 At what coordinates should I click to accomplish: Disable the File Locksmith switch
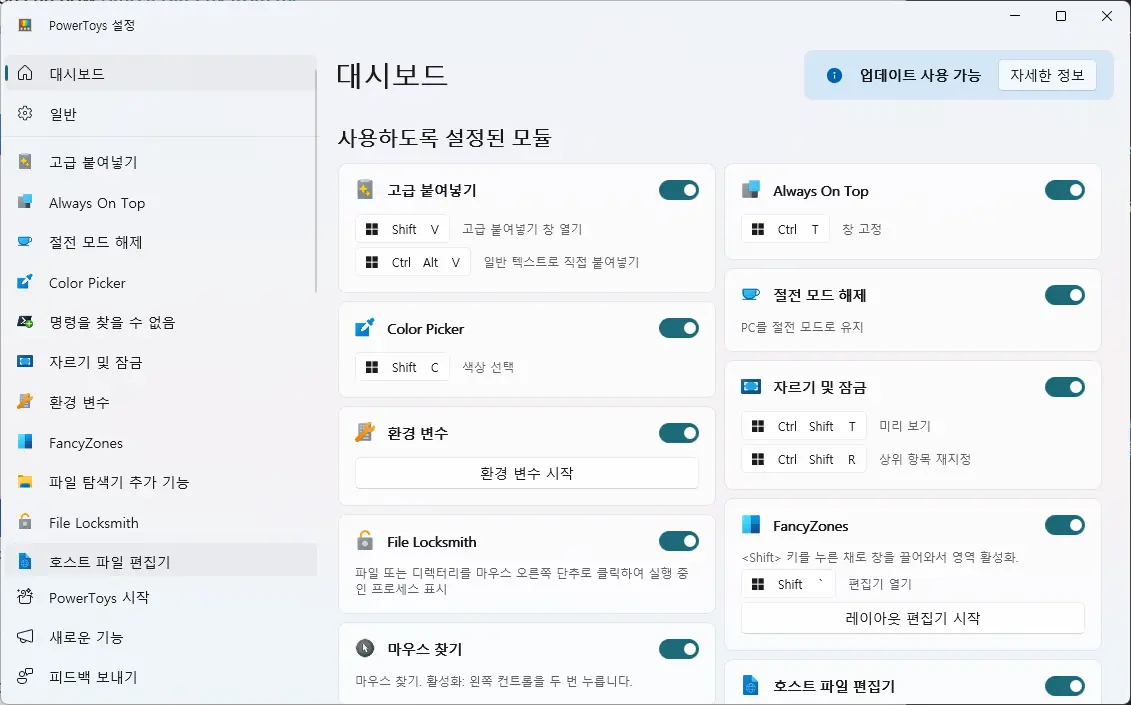pos(679,541)
